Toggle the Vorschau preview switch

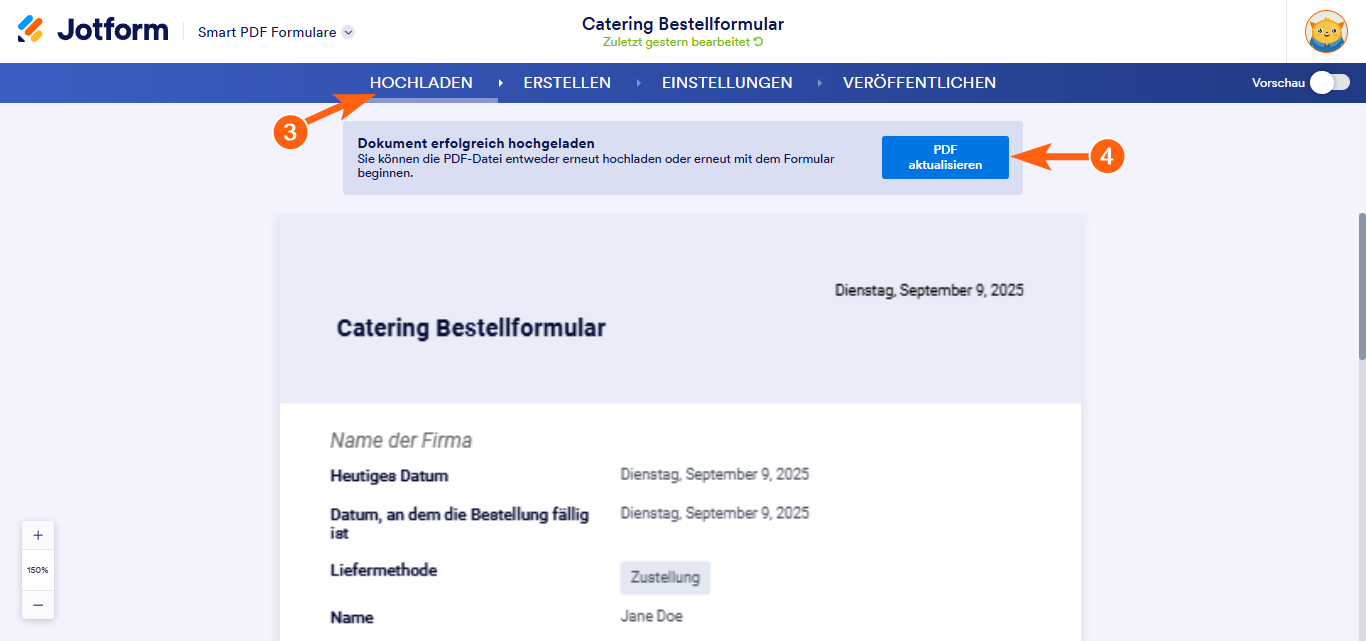click(x=1330, y=83)
